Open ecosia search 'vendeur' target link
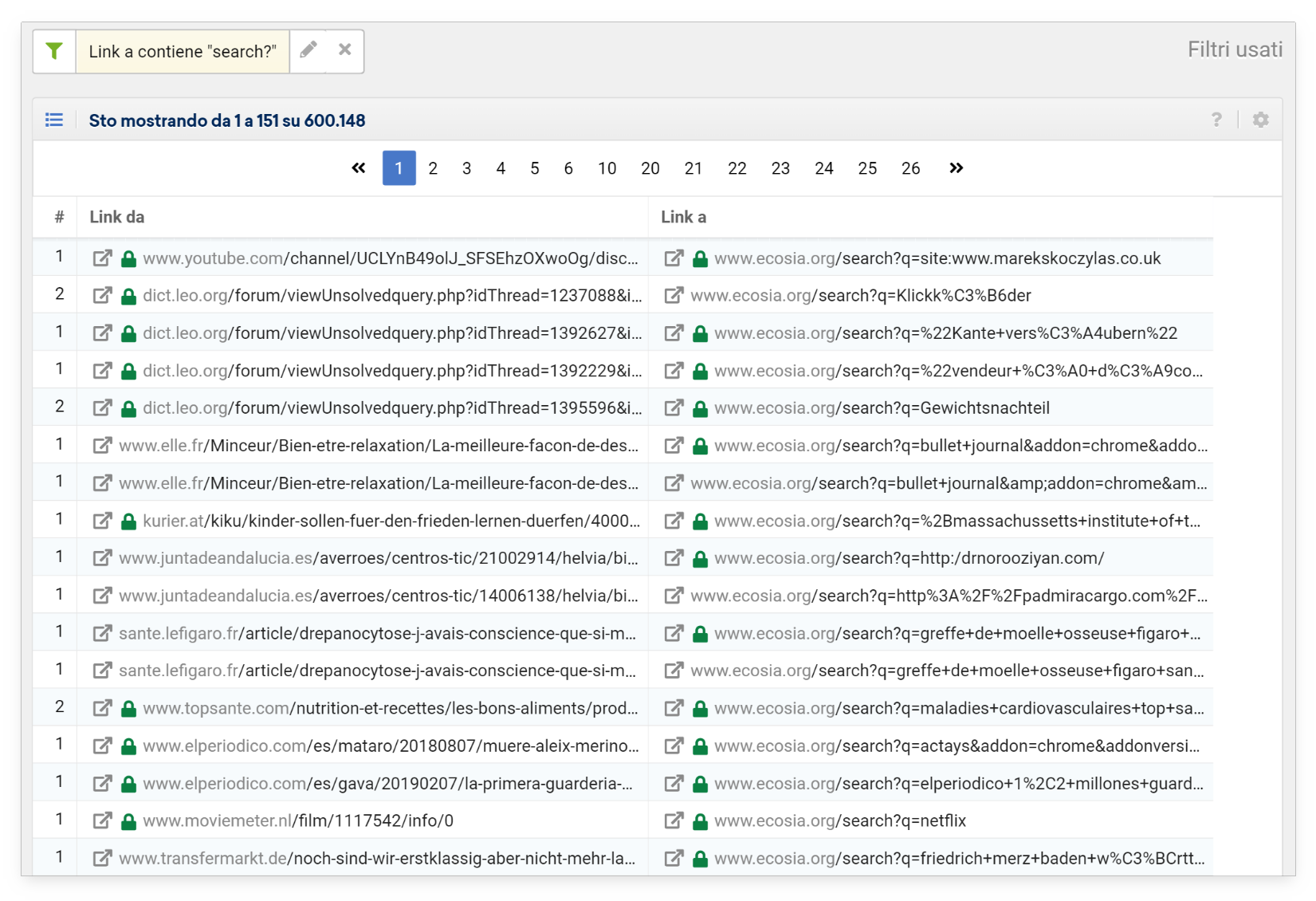This screenshot has height=901, width=1316. pos(959,371)
